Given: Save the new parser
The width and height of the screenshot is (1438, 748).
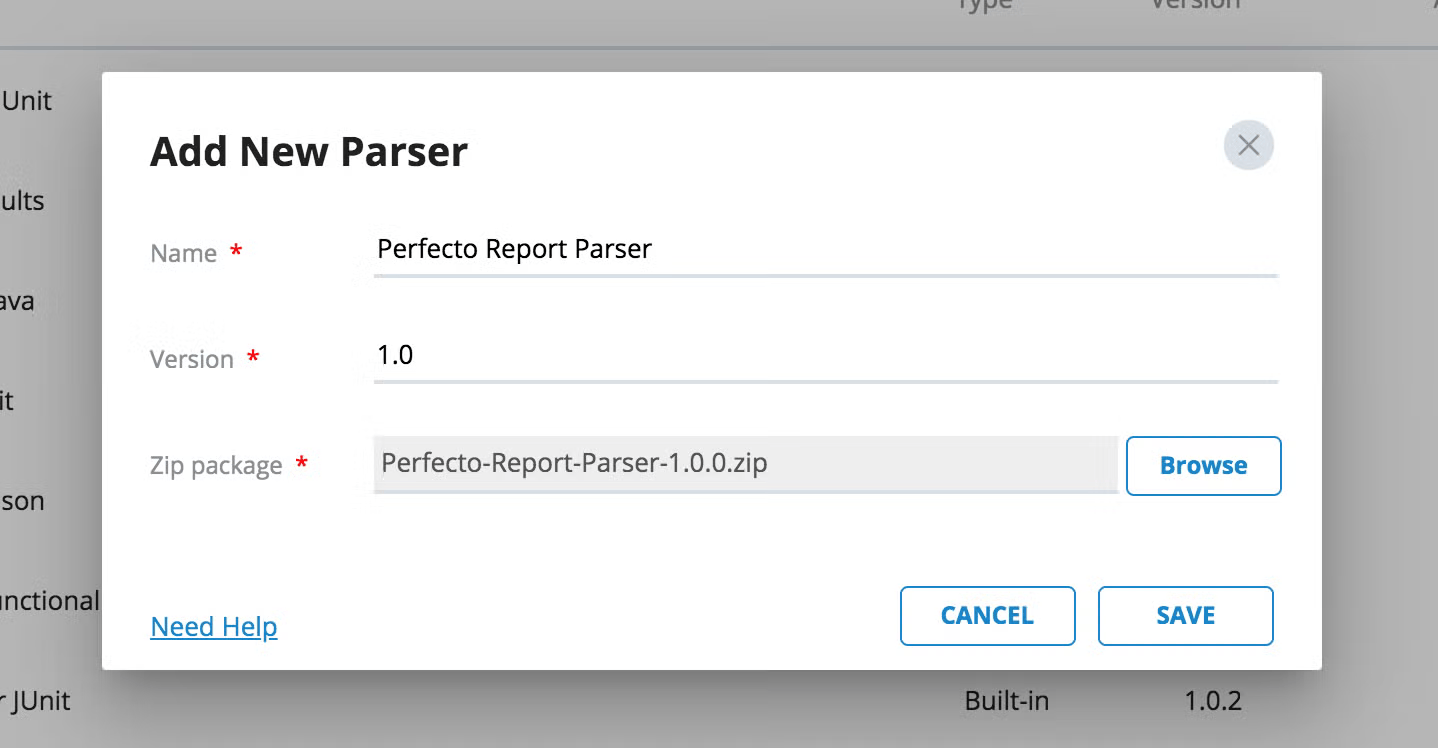Looking at the screenshot, I should [x=1185, y=615].
